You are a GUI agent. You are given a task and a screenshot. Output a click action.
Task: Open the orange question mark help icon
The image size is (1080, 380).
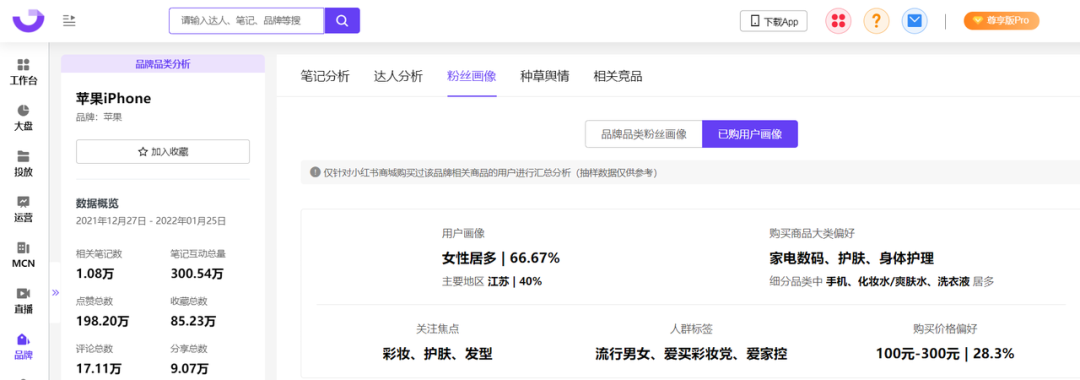click(876, 21)
